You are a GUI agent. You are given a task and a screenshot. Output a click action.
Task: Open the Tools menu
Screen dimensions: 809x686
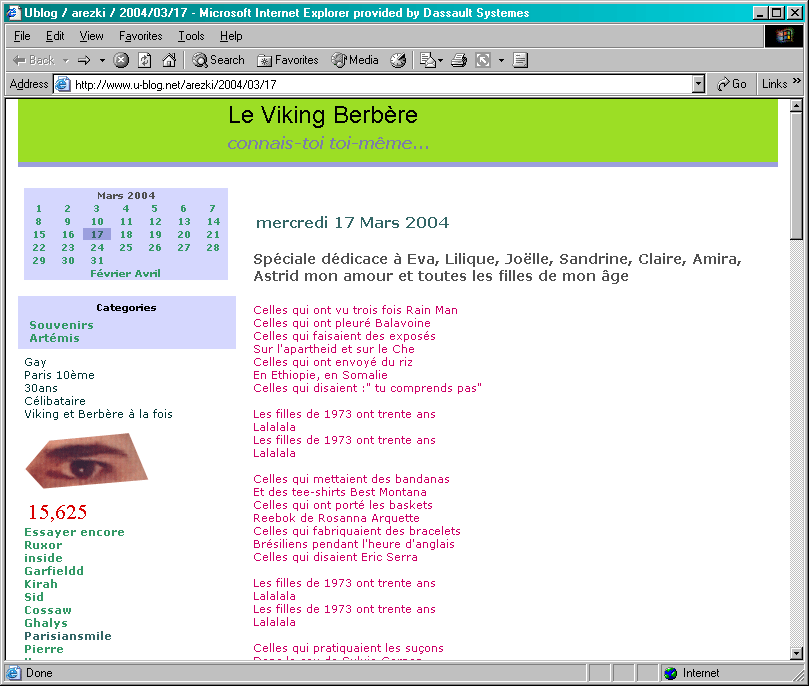coord(191,36)
